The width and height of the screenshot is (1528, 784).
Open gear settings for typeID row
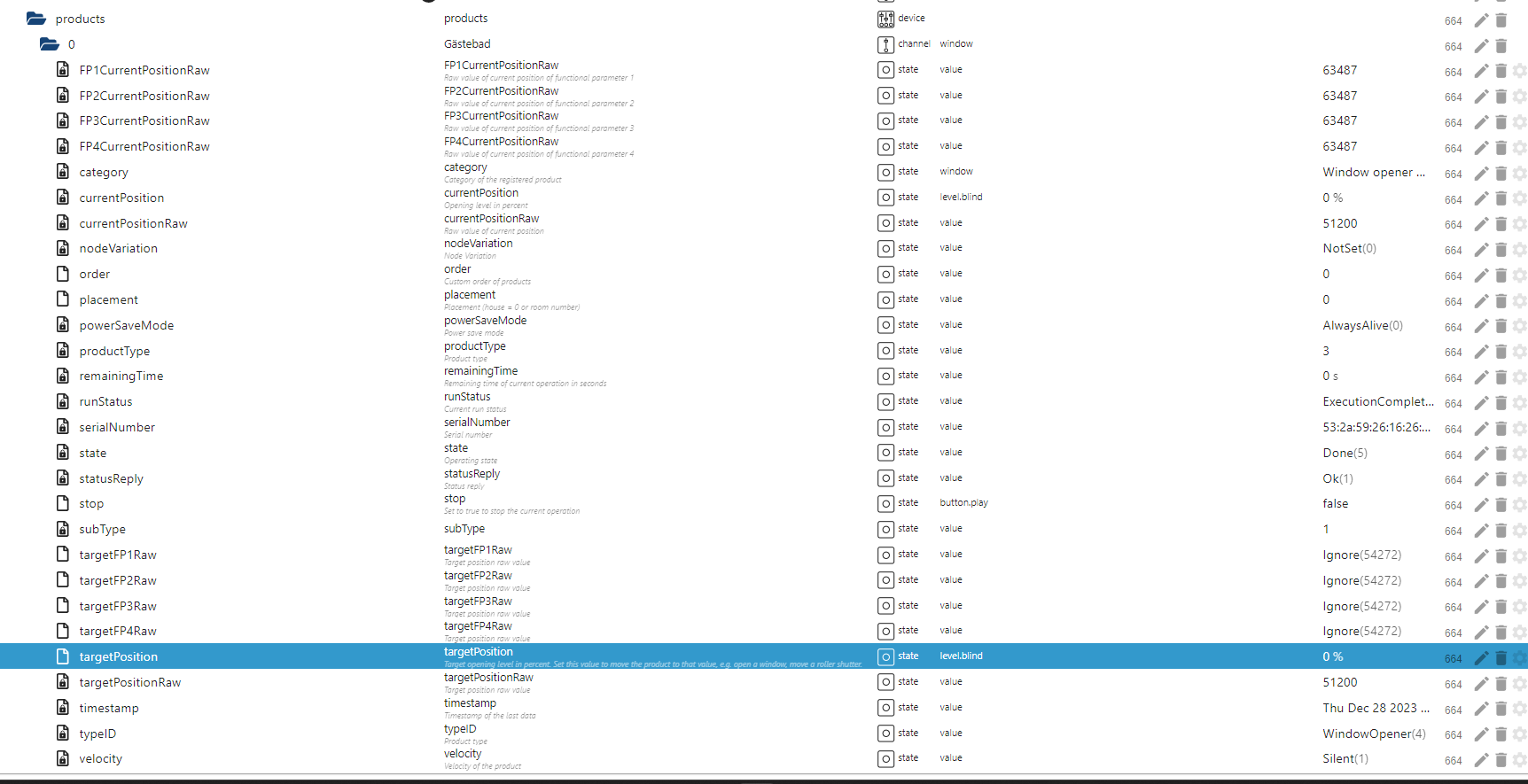click(x=1519, y=734)
